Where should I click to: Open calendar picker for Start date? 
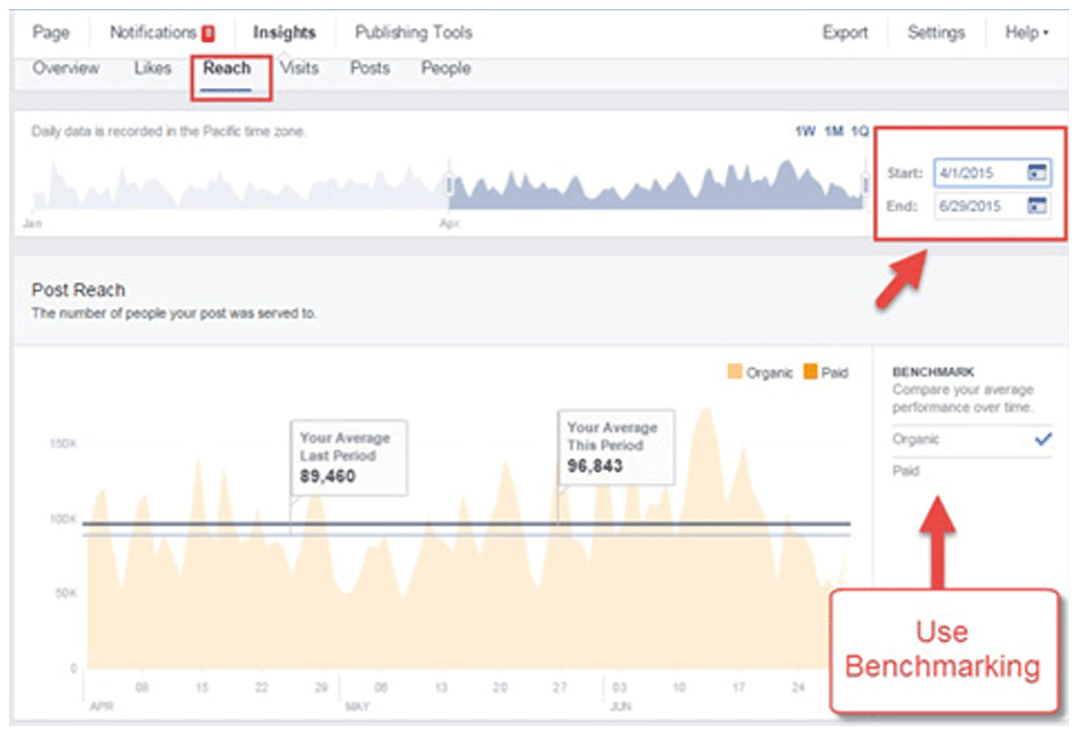coord(1037,173)
